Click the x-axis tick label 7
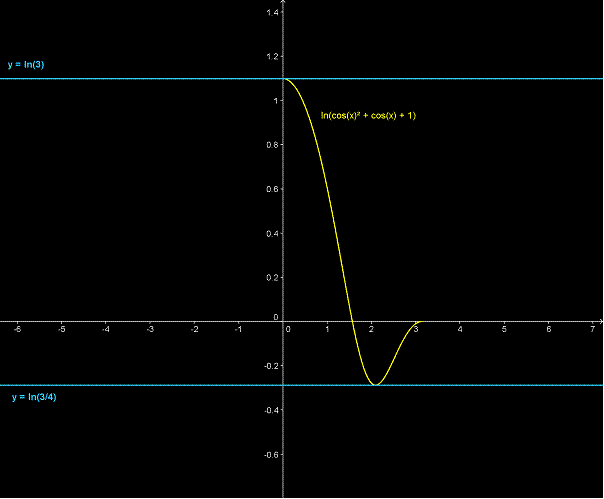 [x=592, y=328]
